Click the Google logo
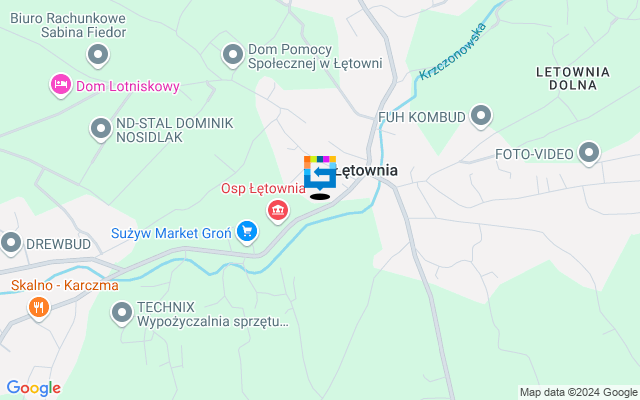This screenshot has width=640, height=400. (34, 388)
